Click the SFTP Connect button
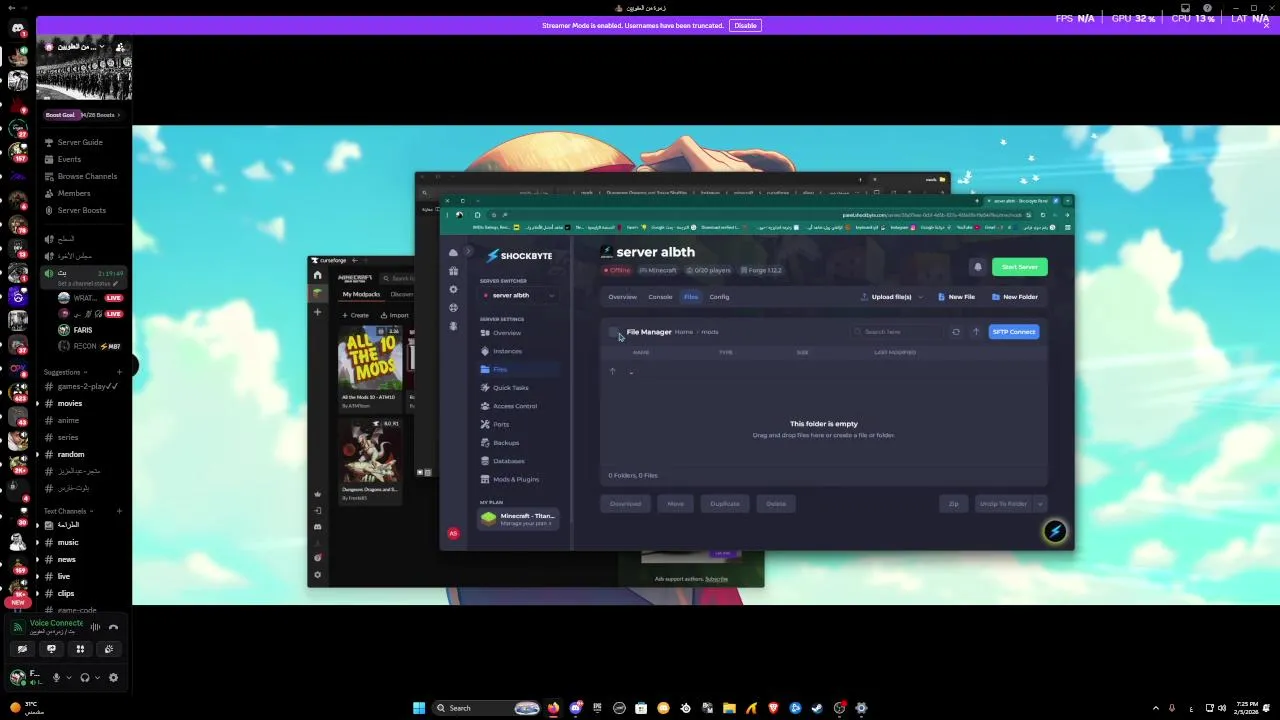This screenshot has width=1280, height=720. tap(1013, 332)
